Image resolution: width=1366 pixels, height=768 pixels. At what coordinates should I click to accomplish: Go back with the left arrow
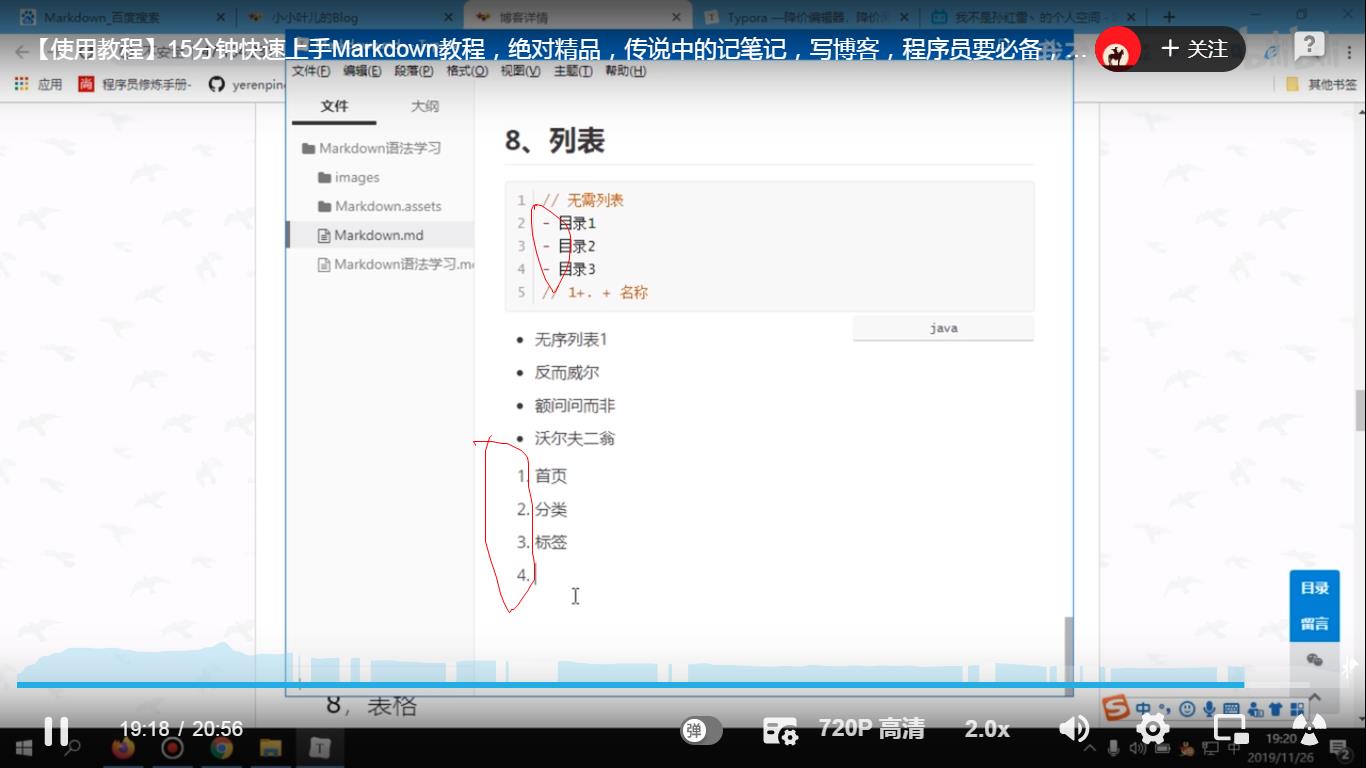coord(21,51)
